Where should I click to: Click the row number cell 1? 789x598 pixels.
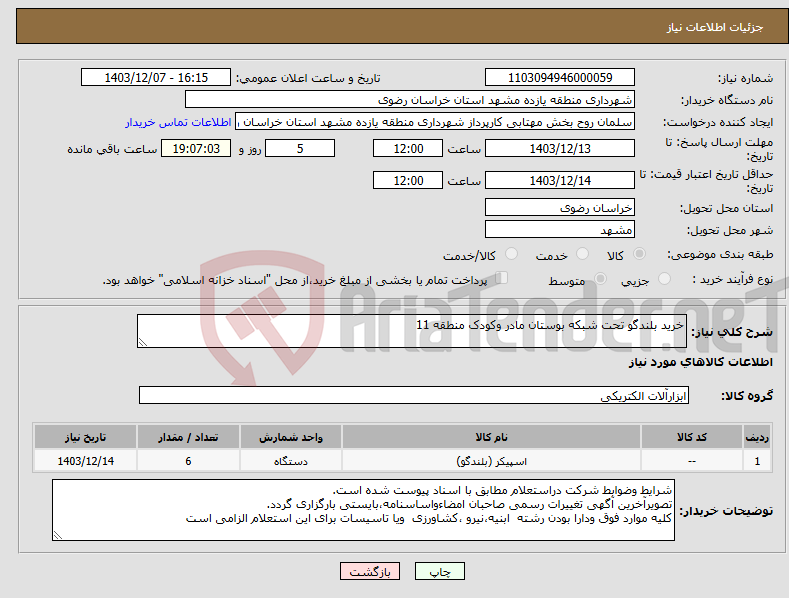[x=757, y=461]
